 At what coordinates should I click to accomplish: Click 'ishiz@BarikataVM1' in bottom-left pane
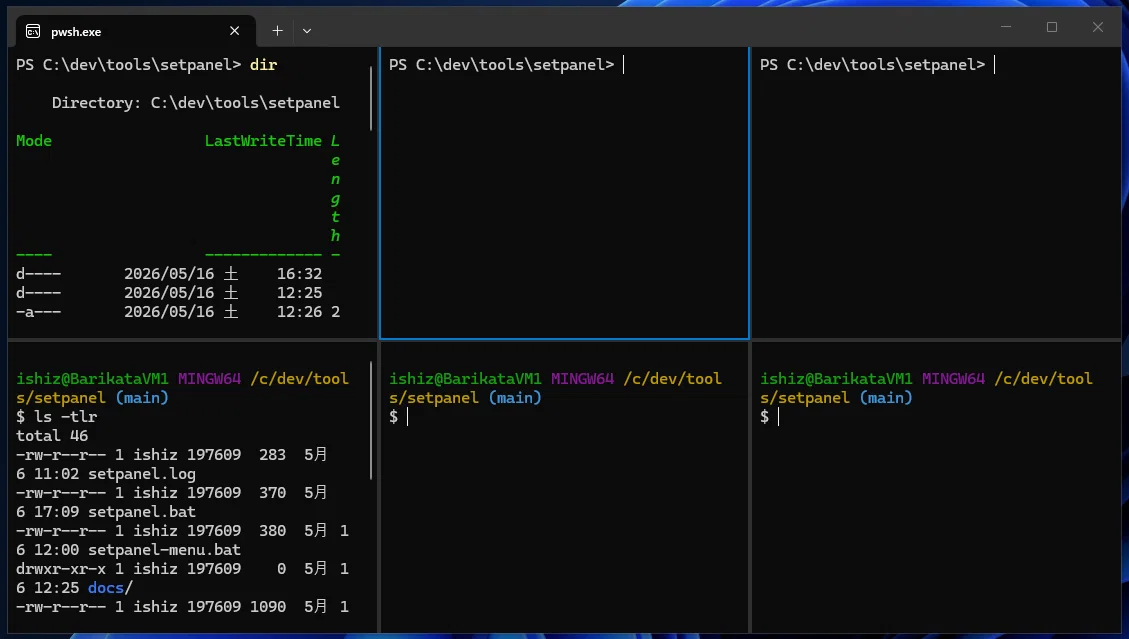pos(92,379)
